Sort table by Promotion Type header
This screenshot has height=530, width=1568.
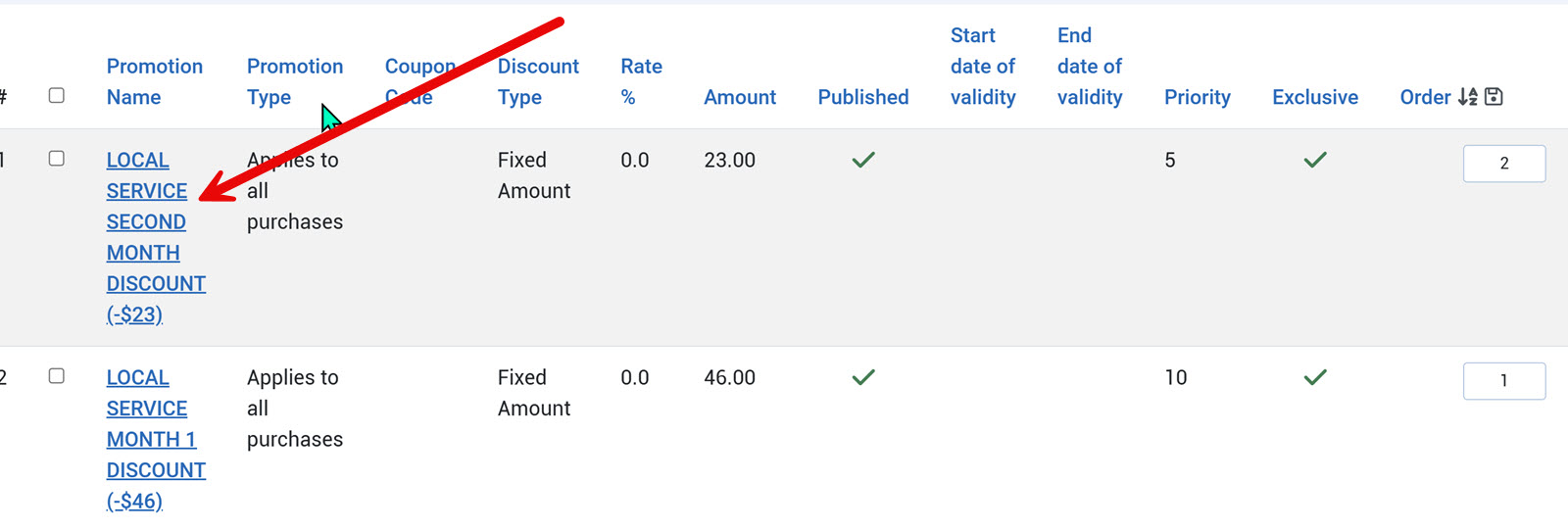(294, 81)
